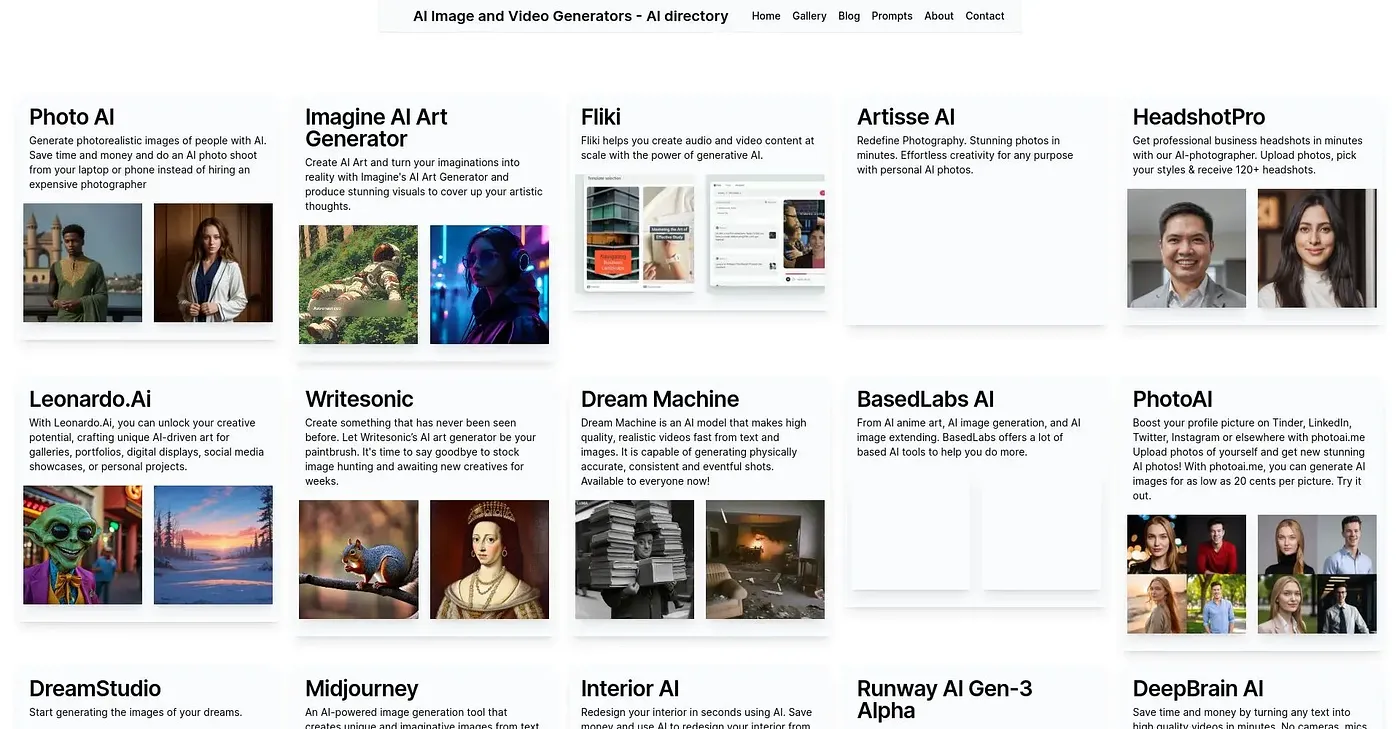The image size is (1400, 729).
Task: Open the Dream Machine card title
Action: pyautogui.click(x=660, y=399)
